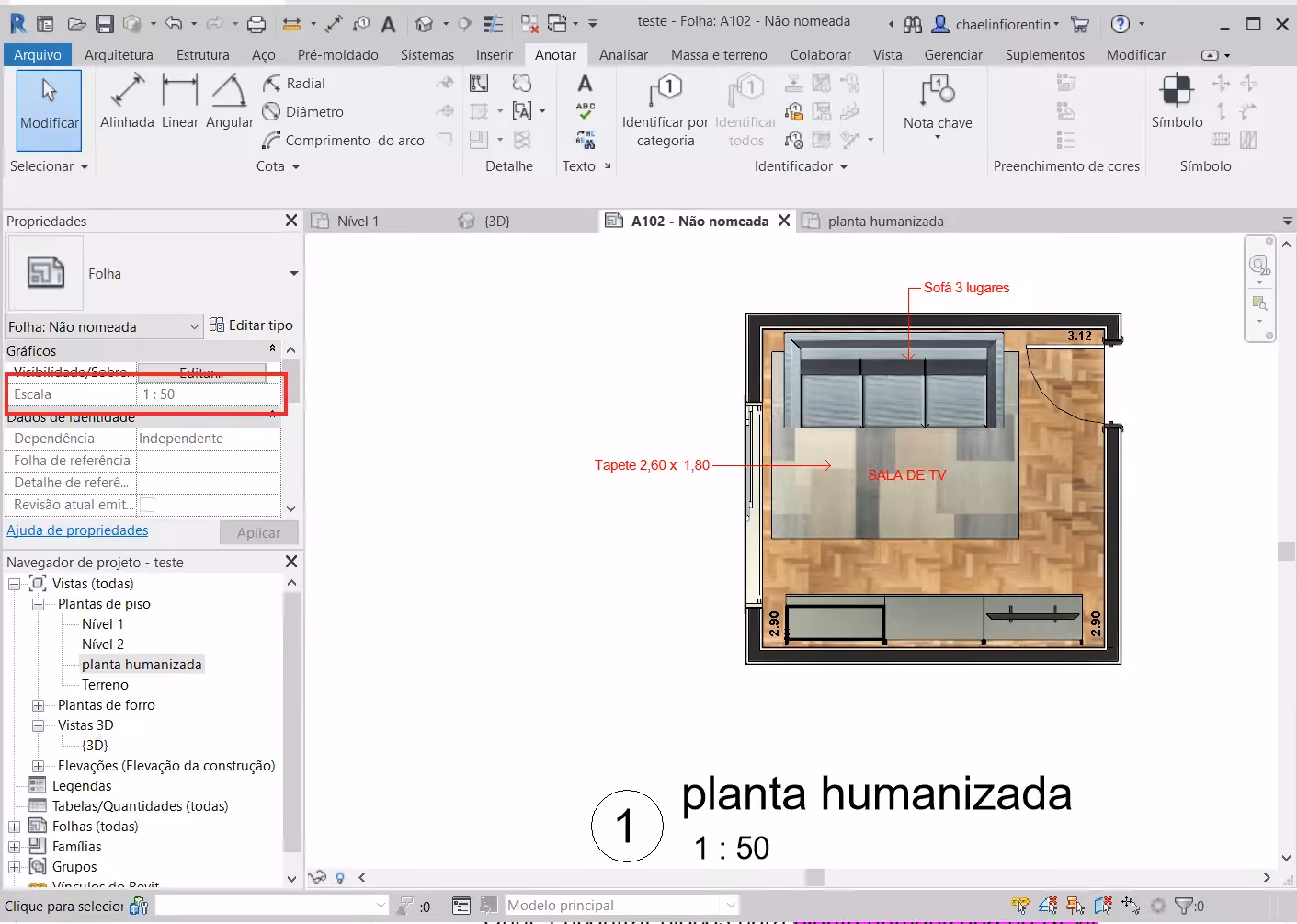Viewport: 1297px width, 924px height.
Task: Open the Folha type selector dropdown
Action: pyautogui.click(x=293, y=274)
